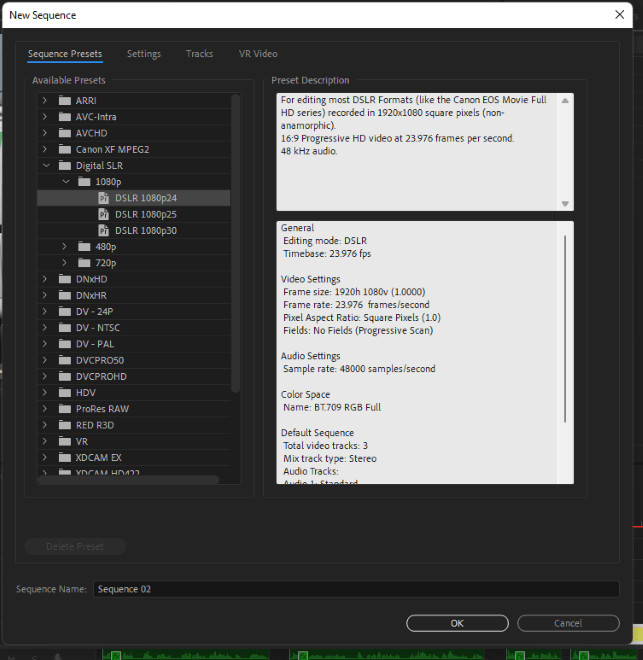
Task: Switch to the Settings tab
Action: click(144, 54)
